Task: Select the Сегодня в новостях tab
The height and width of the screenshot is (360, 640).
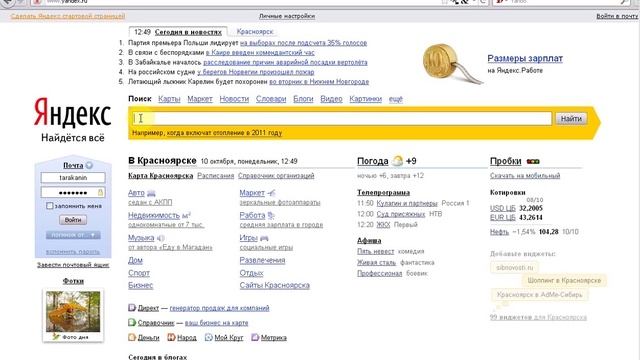Action: pyautogui.click(x=188, y=31)
